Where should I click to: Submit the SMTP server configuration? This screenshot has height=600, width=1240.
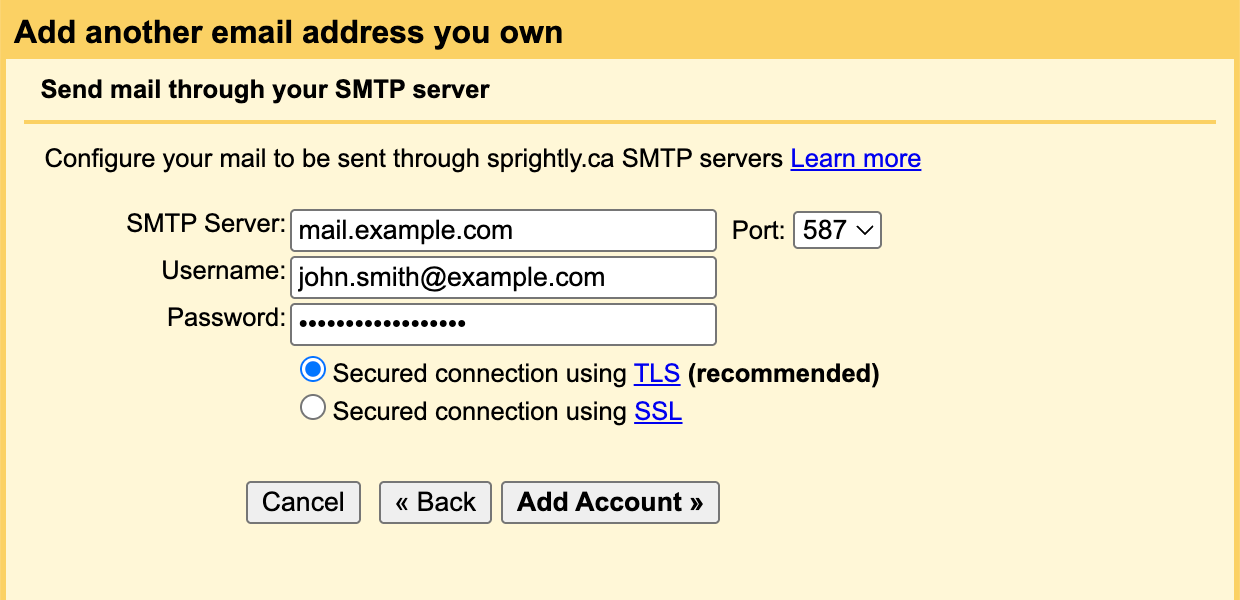click(x=610, y=502)
